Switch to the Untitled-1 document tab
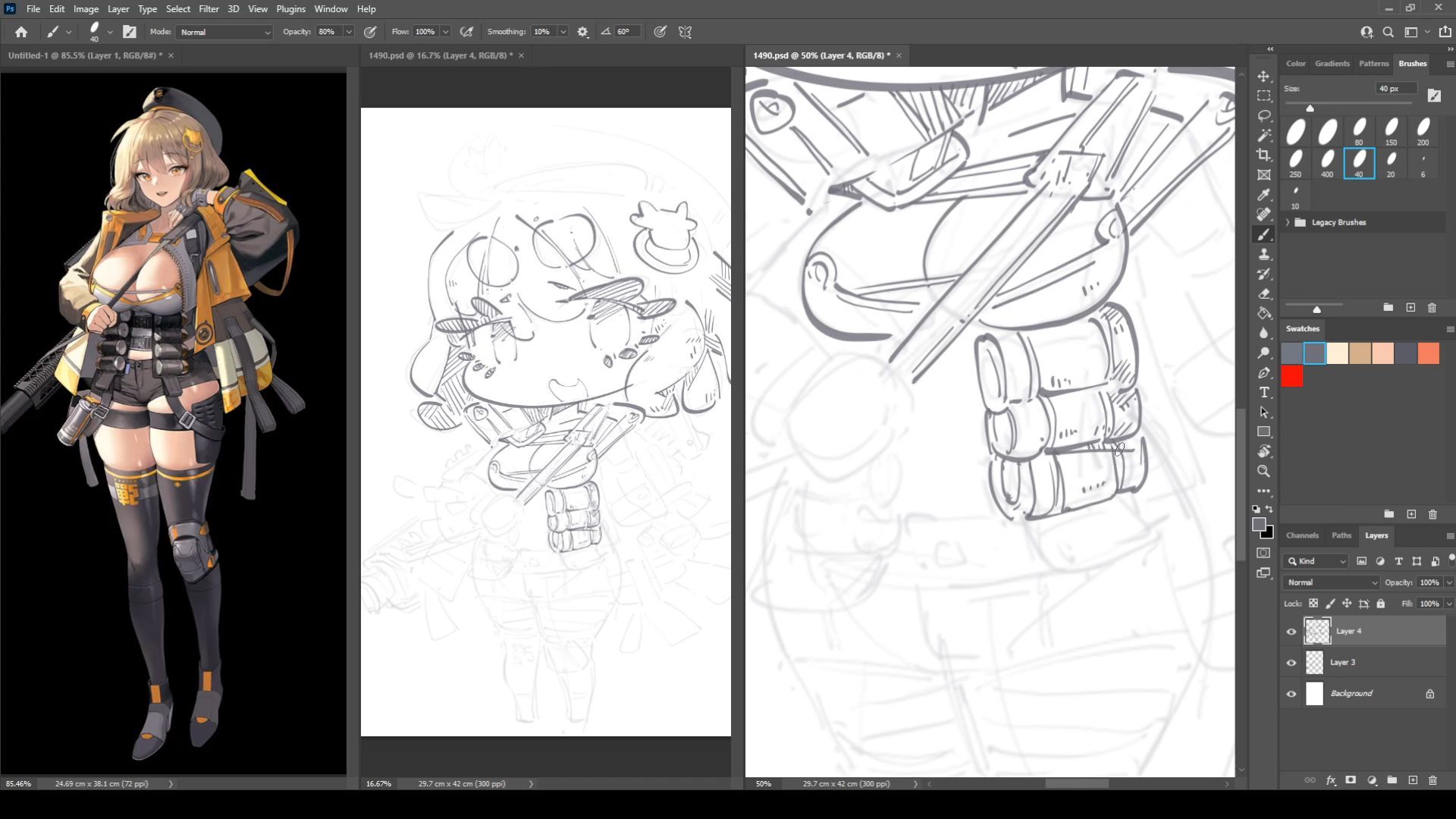Screen dimensions: 1456x819 (x=85, y=55)
